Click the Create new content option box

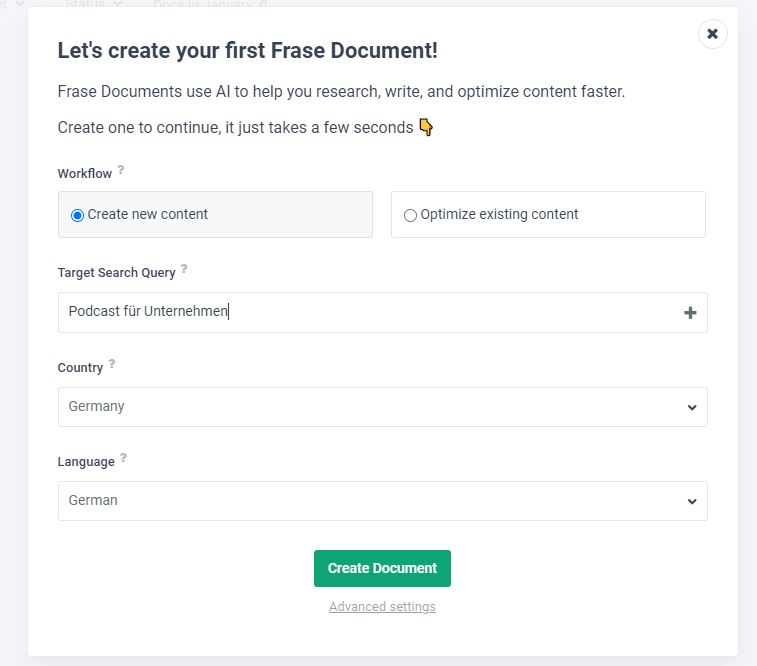(215, 214)
